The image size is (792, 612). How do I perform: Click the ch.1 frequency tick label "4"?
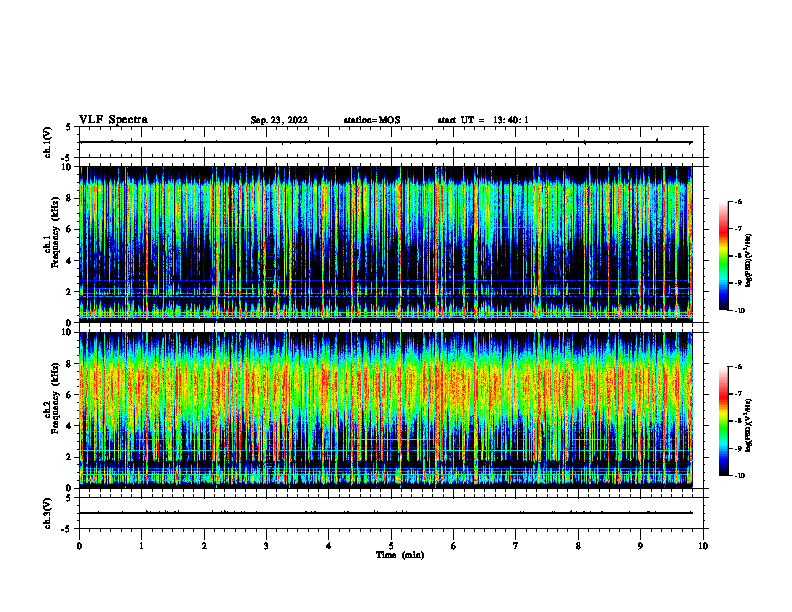click(x=69, y=261)
